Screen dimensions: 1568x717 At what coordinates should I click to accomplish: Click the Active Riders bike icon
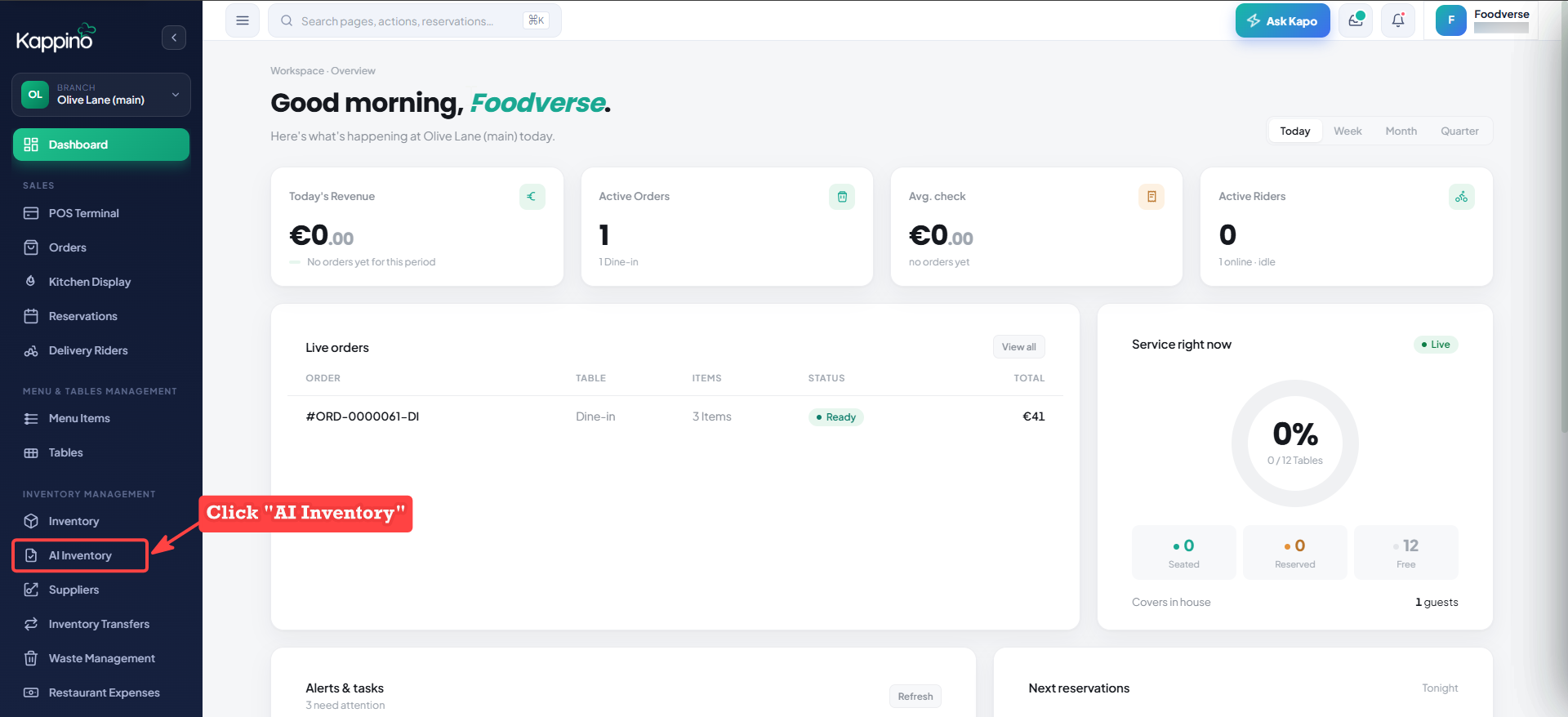[x=1462, y=197]
